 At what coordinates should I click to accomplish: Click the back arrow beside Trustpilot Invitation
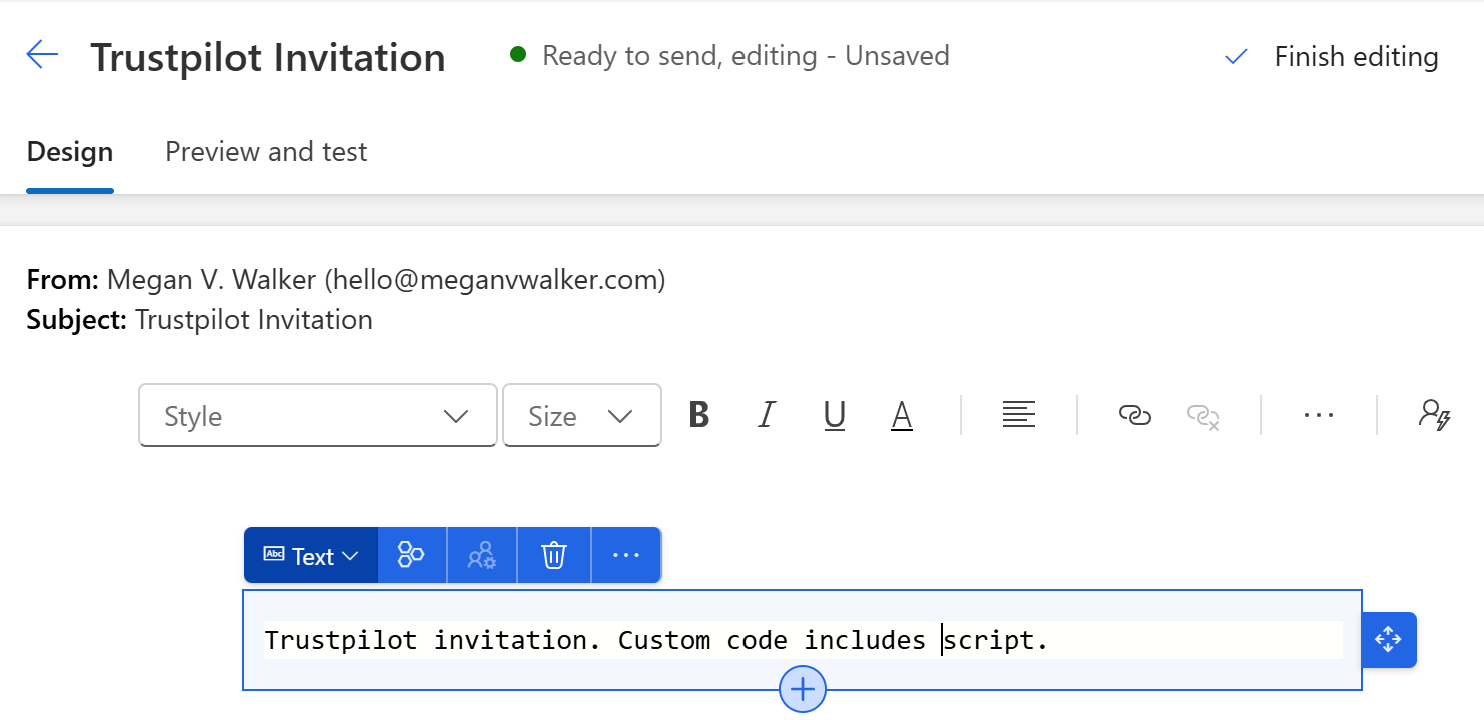[x=42, y=56]
